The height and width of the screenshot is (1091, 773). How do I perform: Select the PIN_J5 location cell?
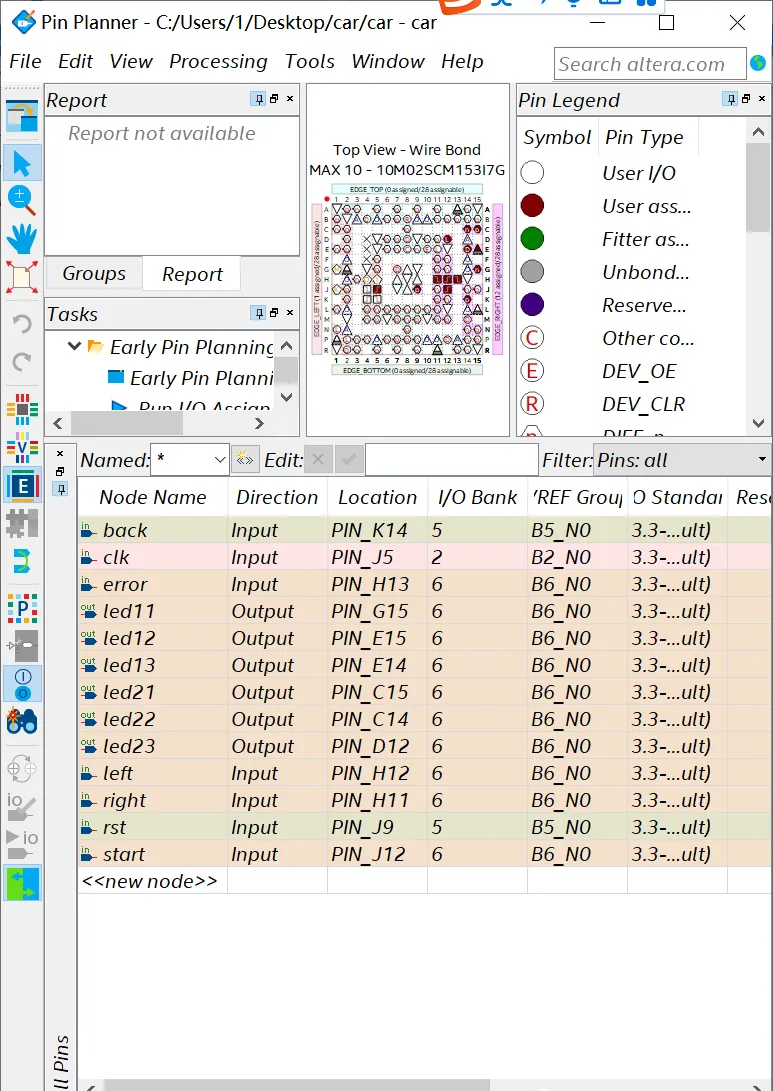coord(377,557)
